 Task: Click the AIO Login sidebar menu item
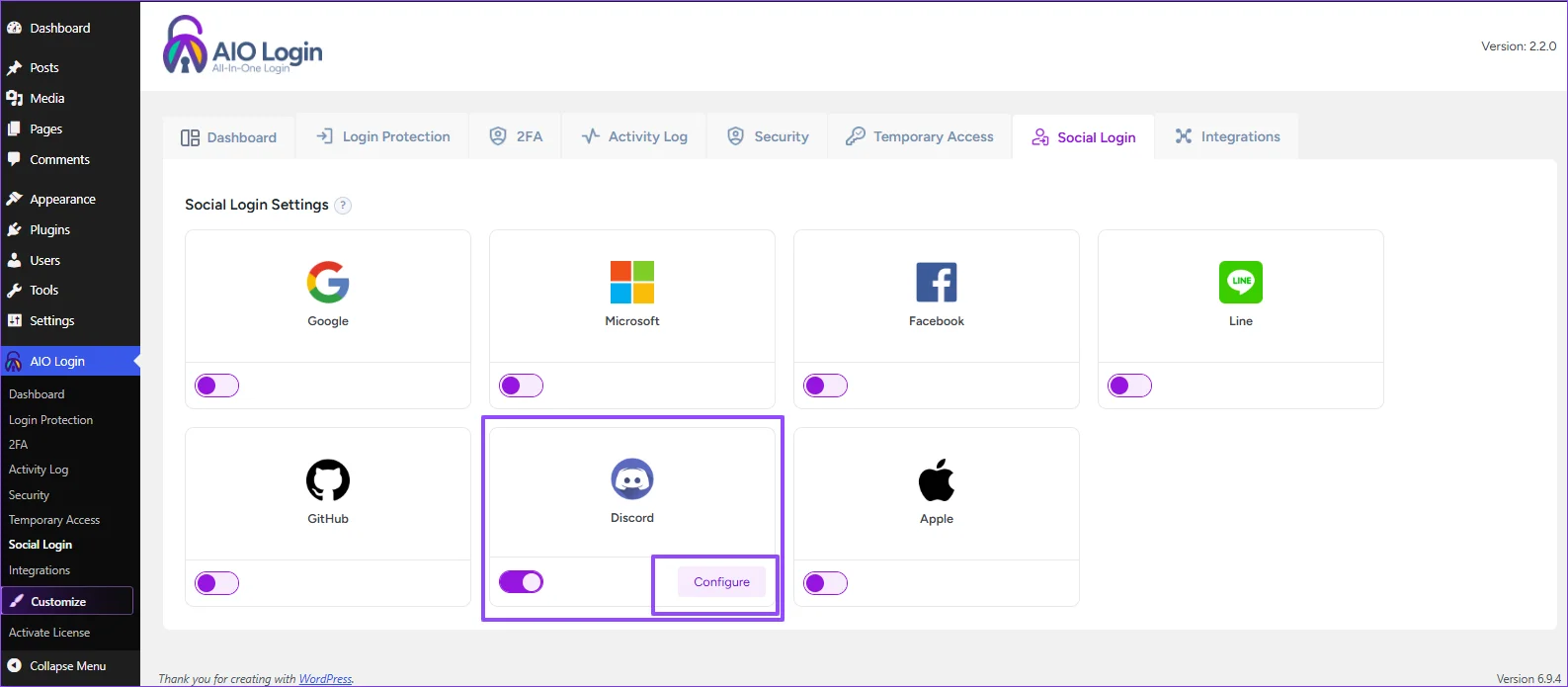tap(70, 361)
